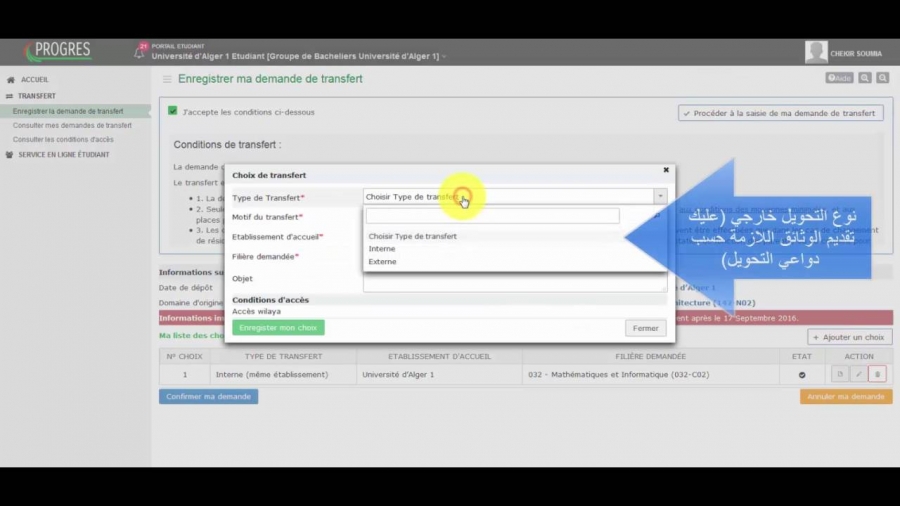Click Confirmer ma demande button
The height and width of the screenshot is (506, 900).
pos(208,396)
